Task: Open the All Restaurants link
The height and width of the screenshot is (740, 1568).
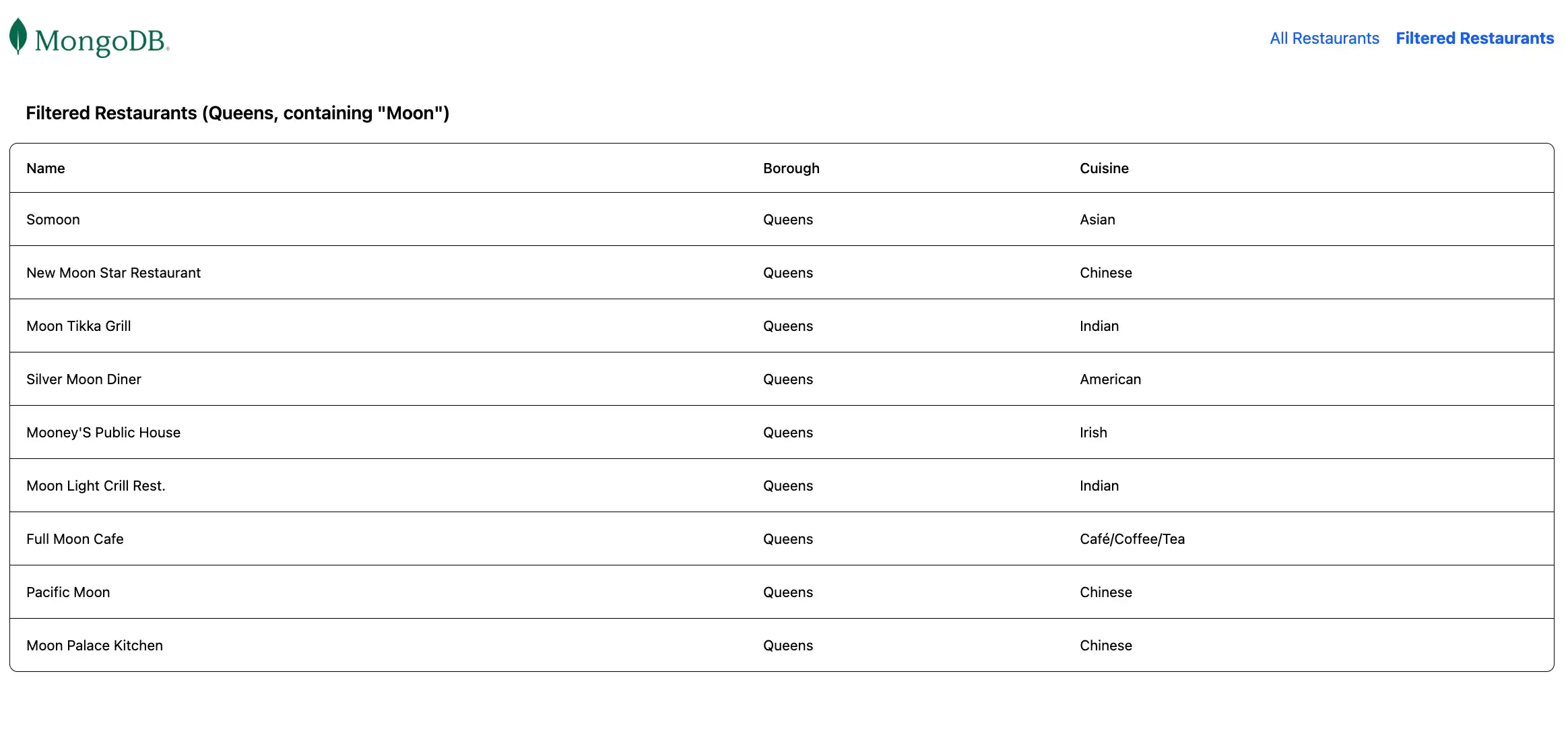Action: [x=1324, y=38]
